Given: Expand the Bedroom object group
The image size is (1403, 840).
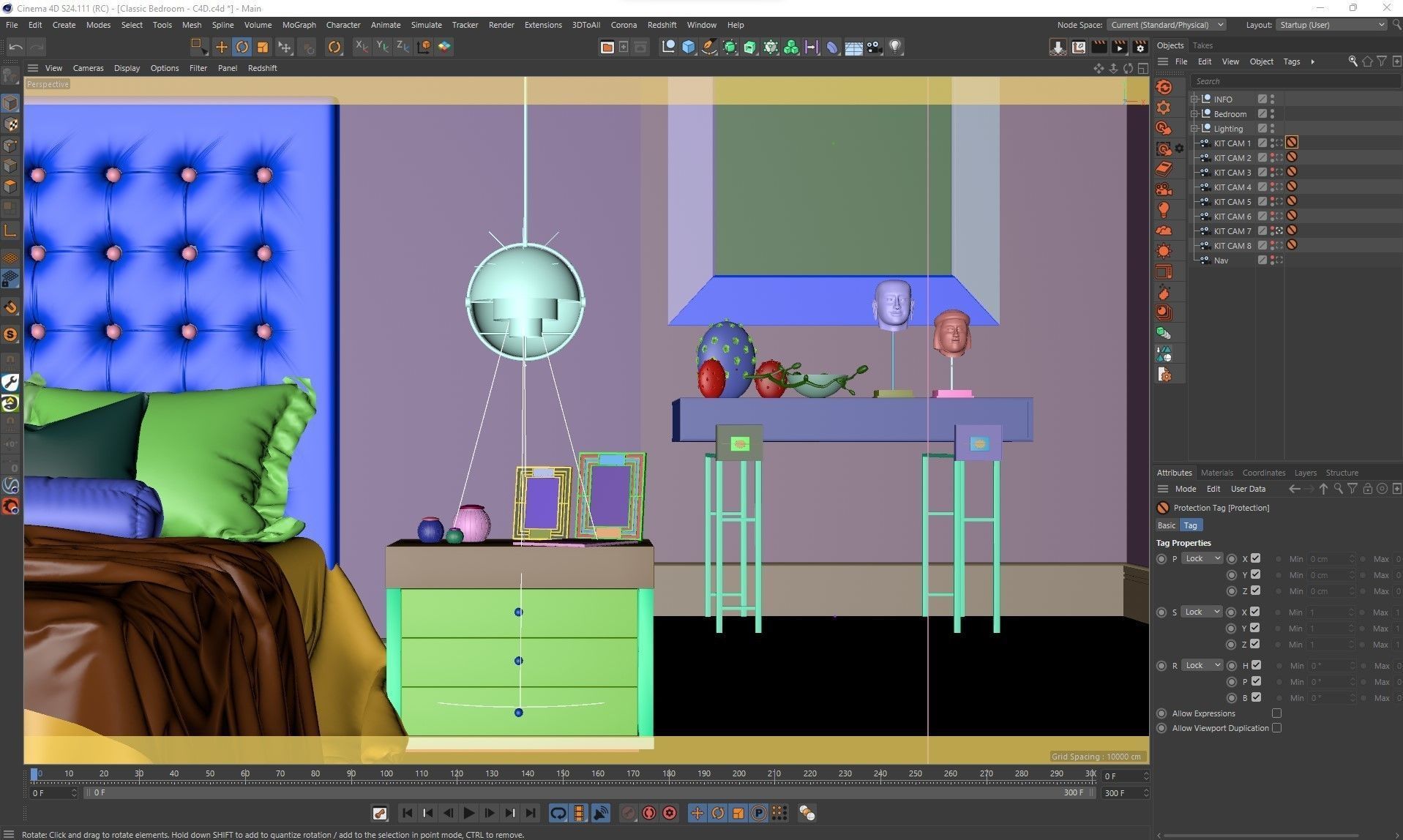Looking at the screenshot, I should (x=1194, y=113).
